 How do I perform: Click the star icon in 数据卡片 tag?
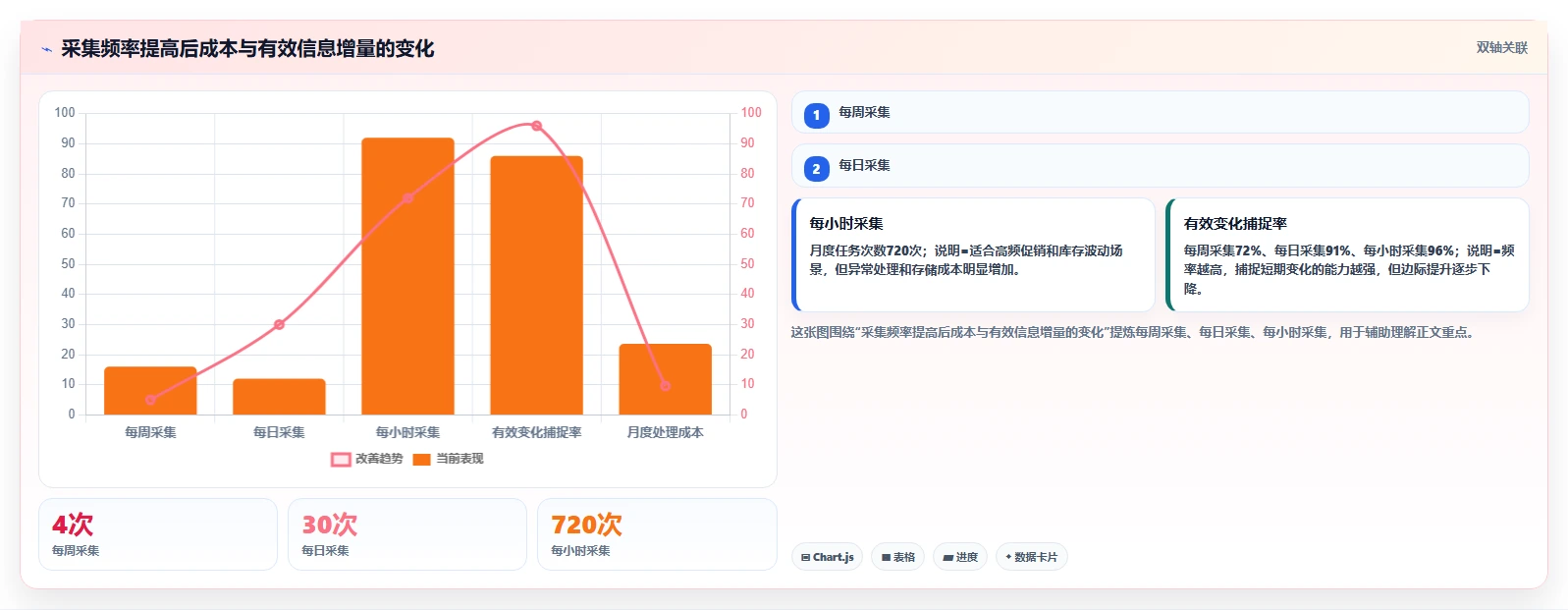1008,557
